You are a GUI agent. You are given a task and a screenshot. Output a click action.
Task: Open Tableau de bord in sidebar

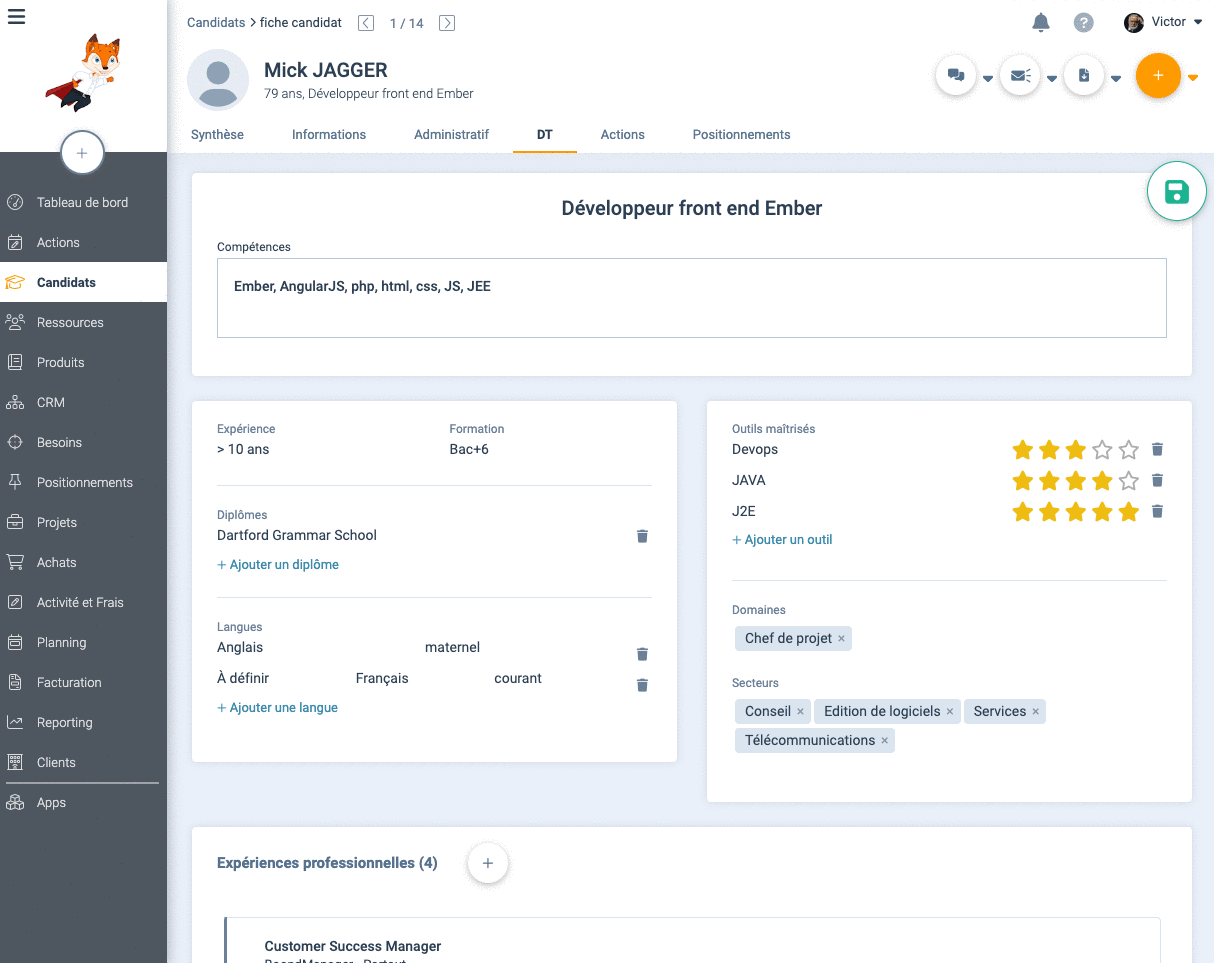pos(83,202)
